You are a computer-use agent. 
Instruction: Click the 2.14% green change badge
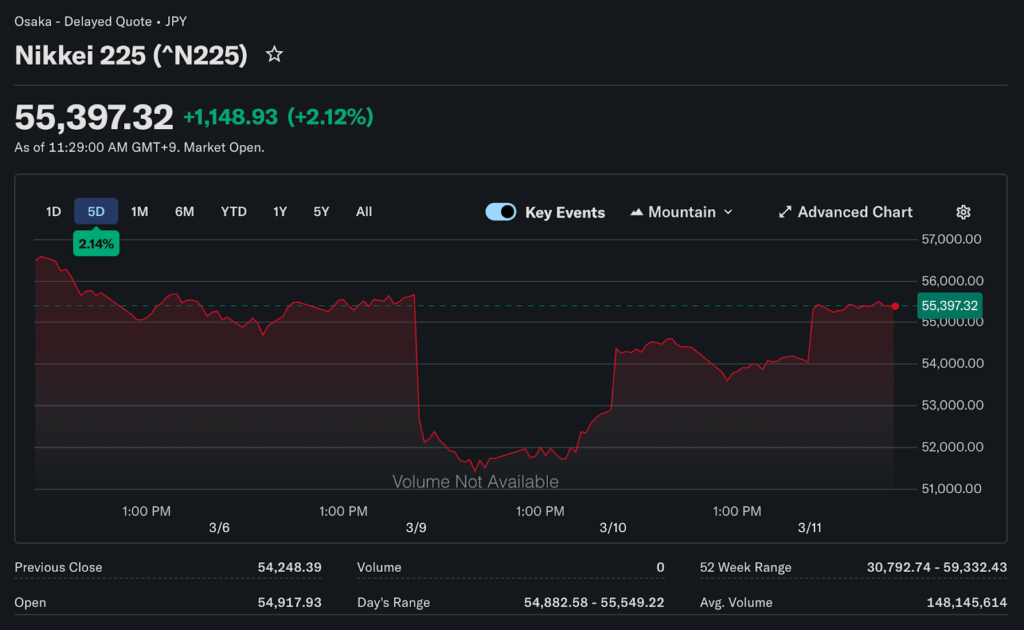[x=96, y=243]
